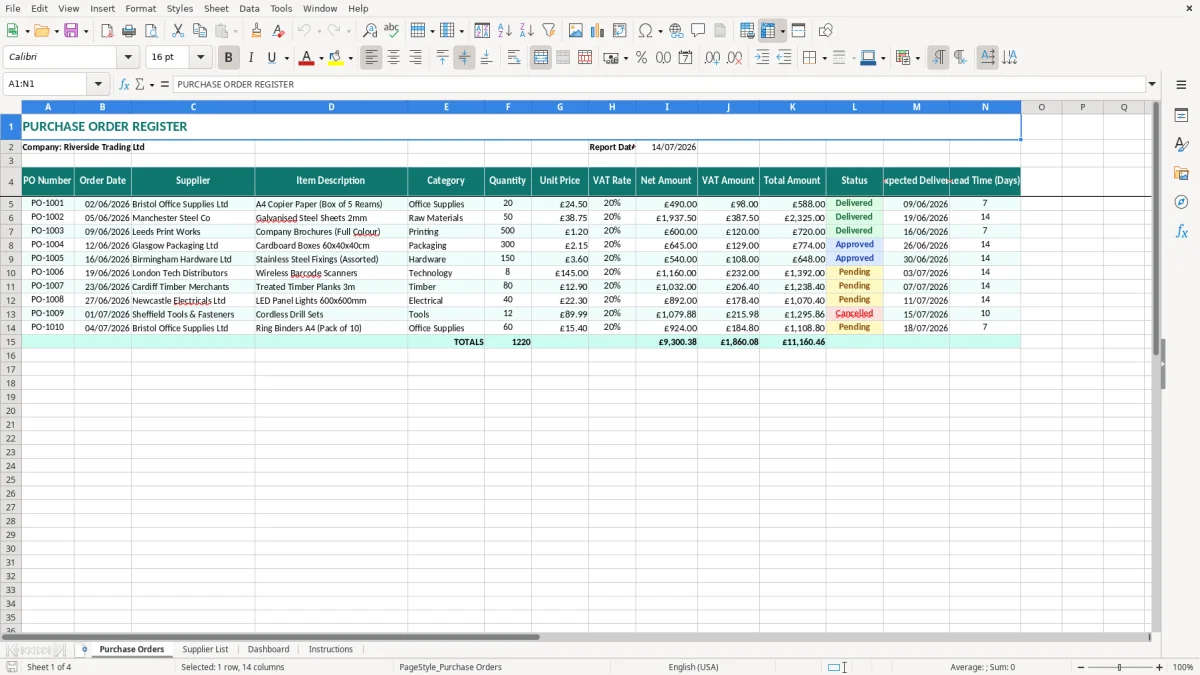
Task: Open the Sidebar Navigator compass icon
Action: [x=1181, y=202]
